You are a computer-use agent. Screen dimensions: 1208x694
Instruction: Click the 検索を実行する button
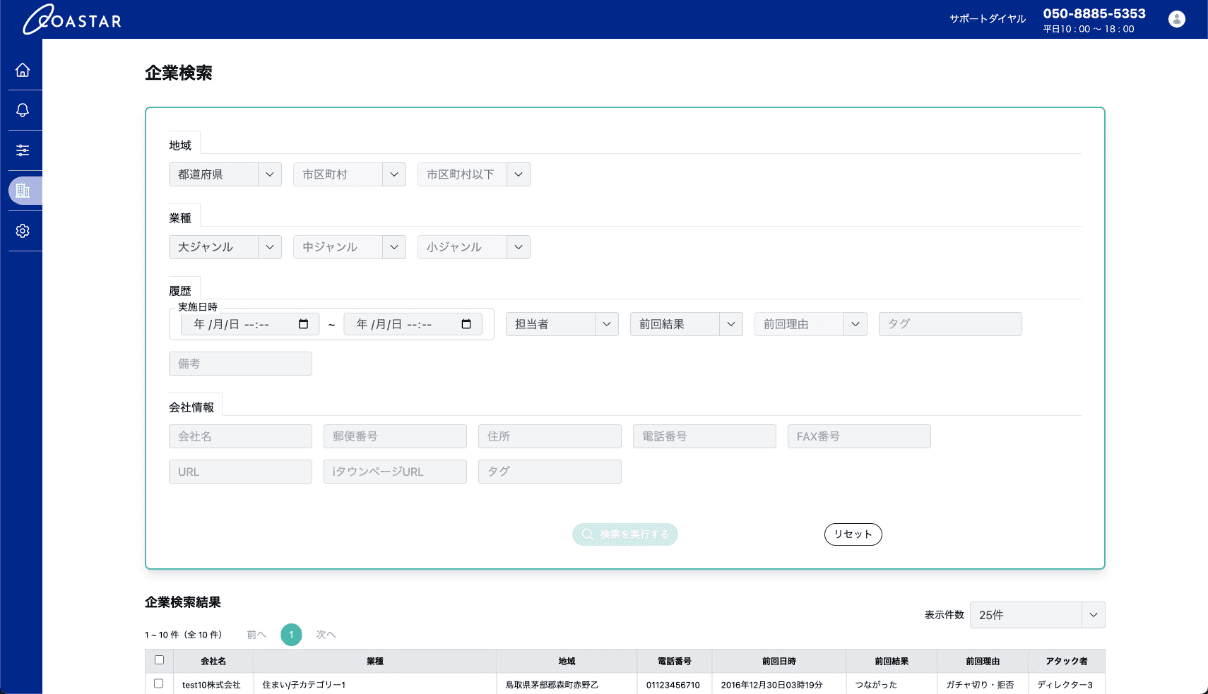click(x=625, y=534)
